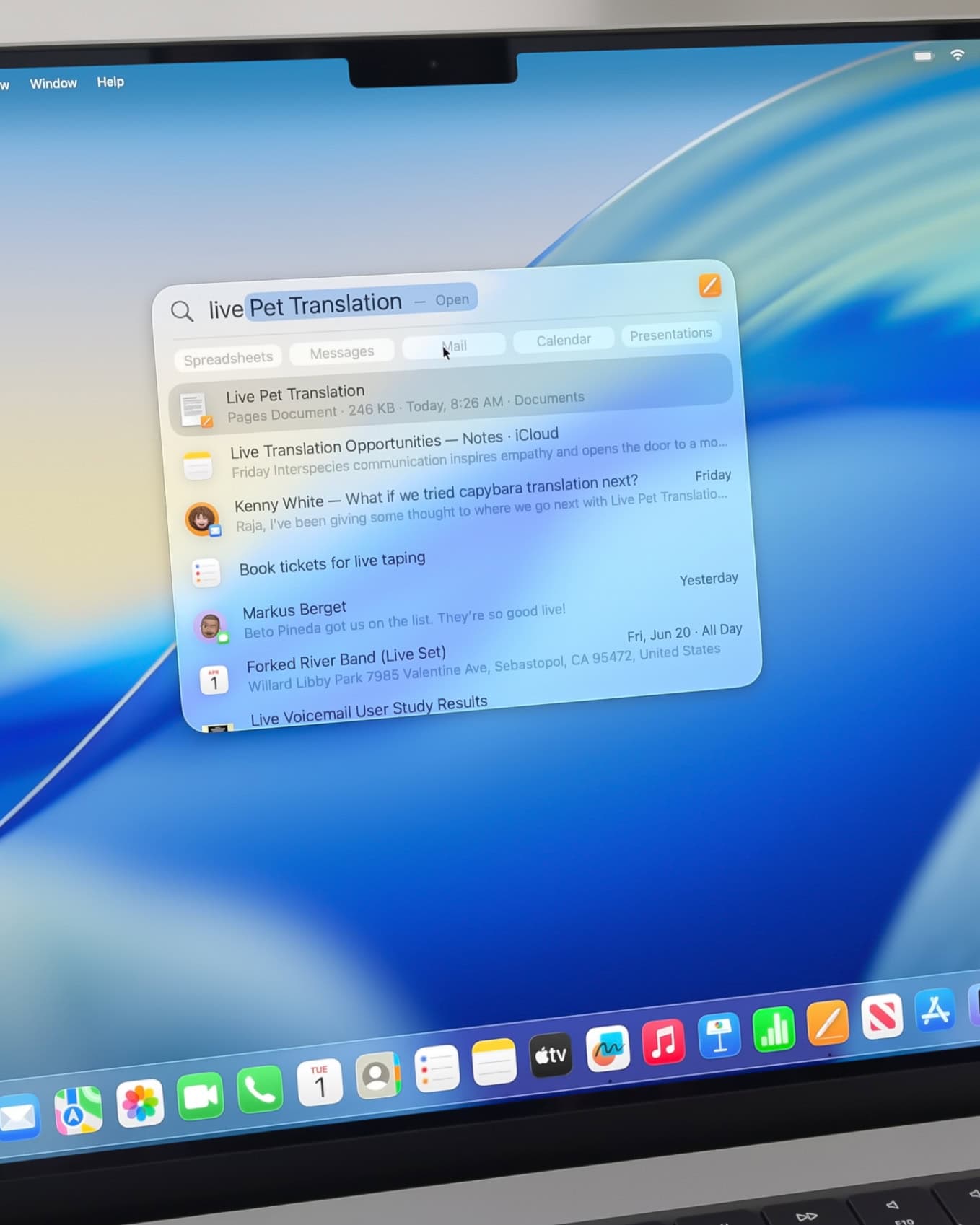Image resolution: width=980 pixels, height=1225 pixels.
Task: Open Numbers app in the Dock
Action: [774, 1029]
